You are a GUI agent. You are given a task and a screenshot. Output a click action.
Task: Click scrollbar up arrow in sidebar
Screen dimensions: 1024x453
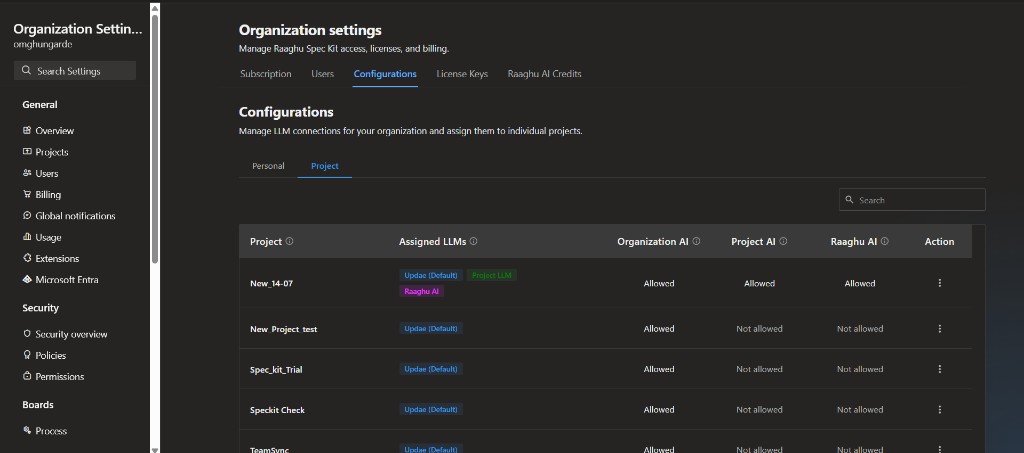(155, 8)
